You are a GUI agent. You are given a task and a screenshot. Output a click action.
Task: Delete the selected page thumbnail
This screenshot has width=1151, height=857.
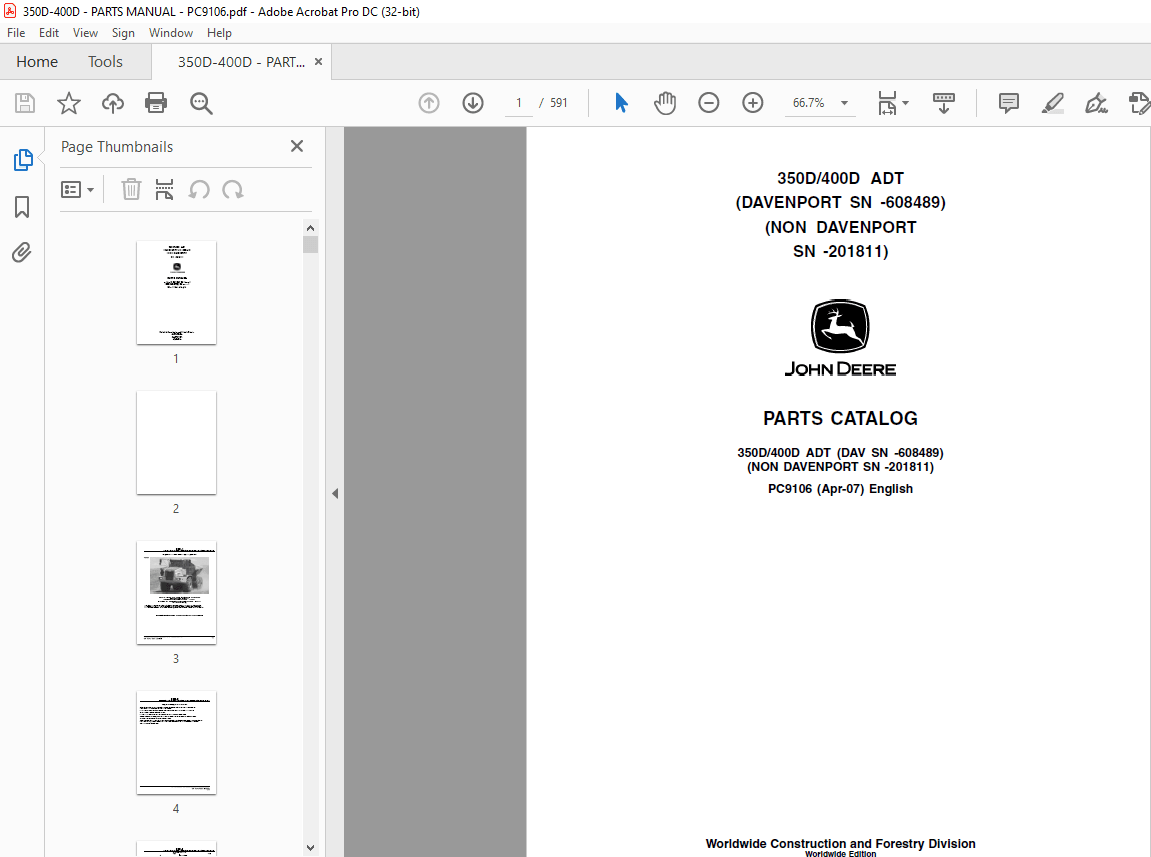point(131,189)
